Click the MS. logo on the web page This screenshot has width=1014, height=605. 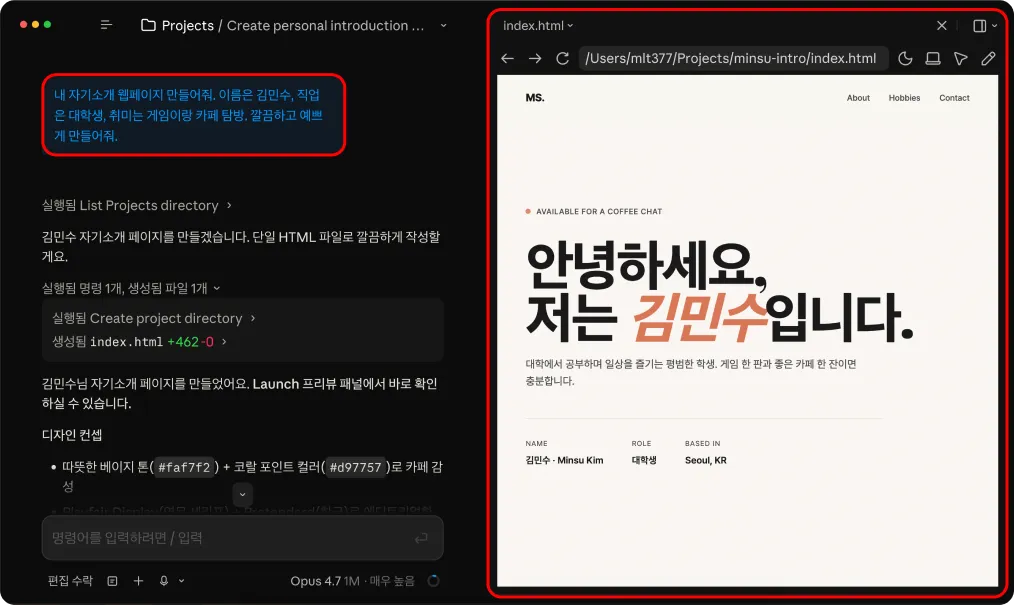(x=535, y=98)
